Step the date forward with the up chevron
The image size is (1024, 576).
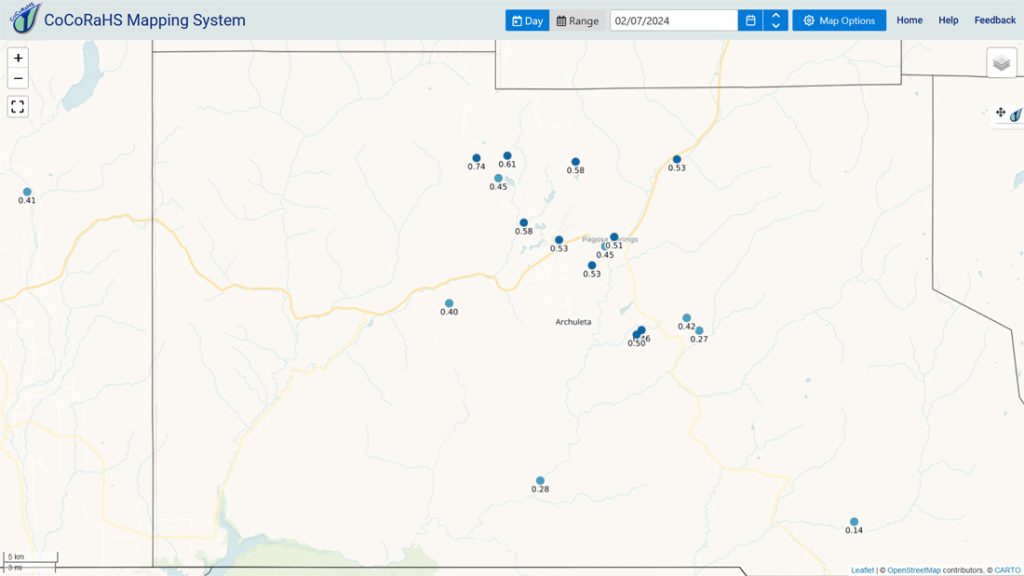(x=776, y=15)
